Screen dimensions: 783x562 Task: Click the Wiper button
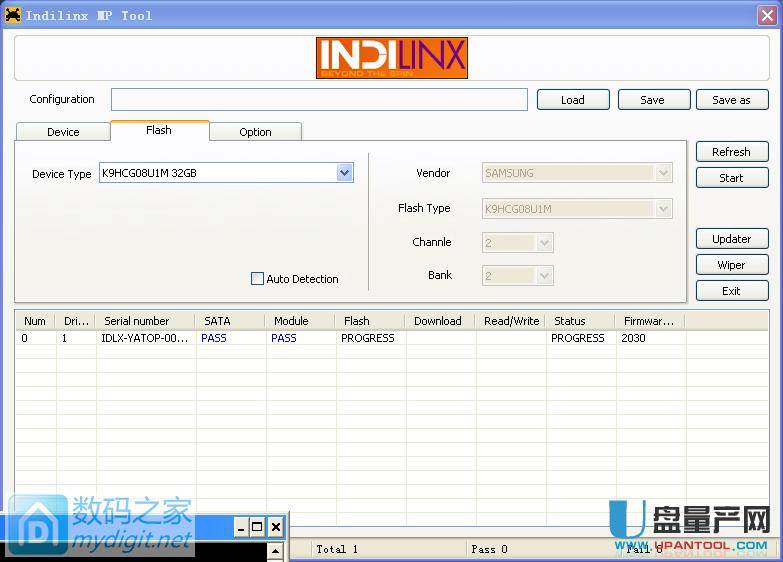tap(731, 265)
